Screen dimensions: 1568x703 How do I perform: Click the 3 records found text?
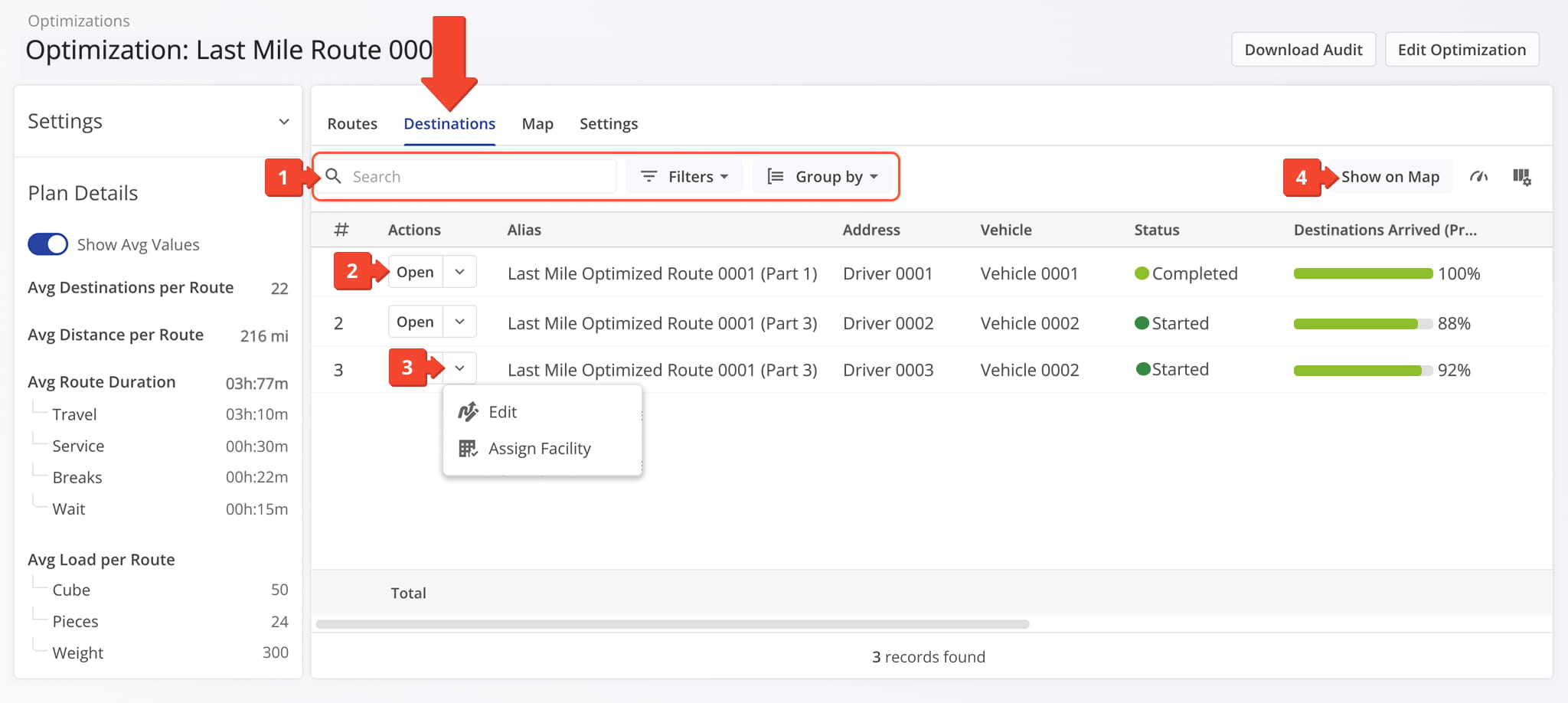928,656
